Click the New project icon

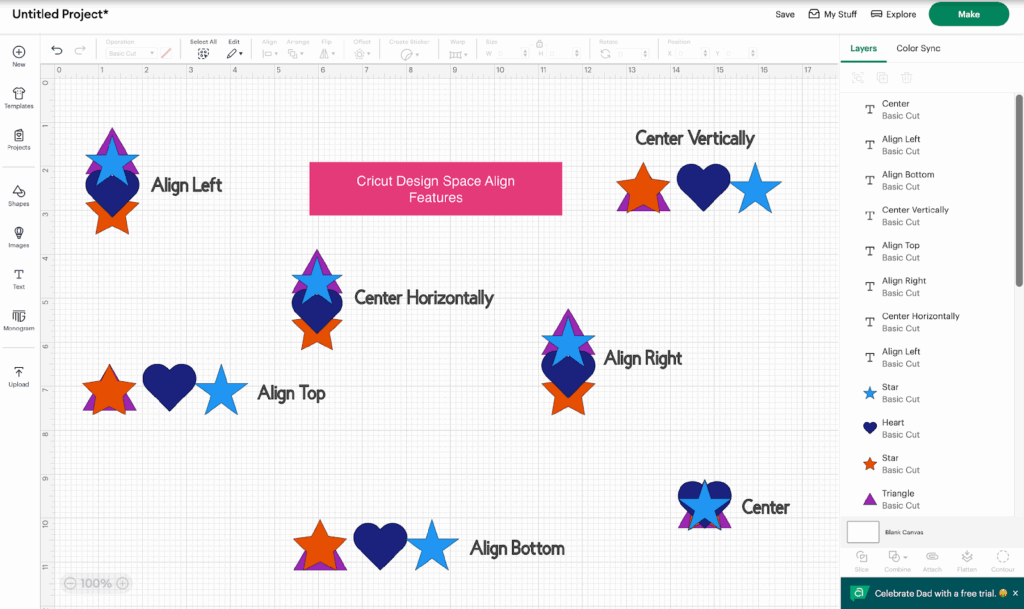(19, 55)
